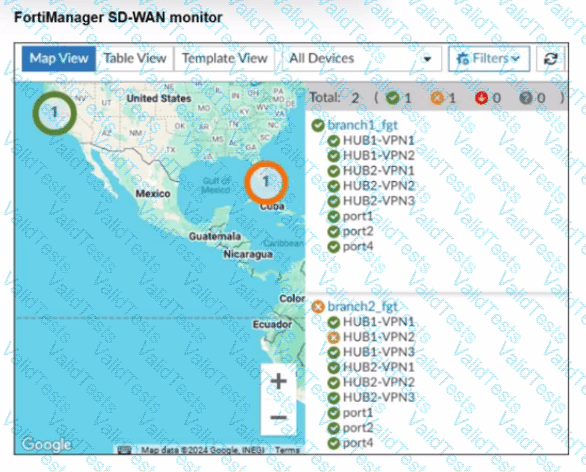Open the map Terms link

pyautogui.click(x=287, y=450)
